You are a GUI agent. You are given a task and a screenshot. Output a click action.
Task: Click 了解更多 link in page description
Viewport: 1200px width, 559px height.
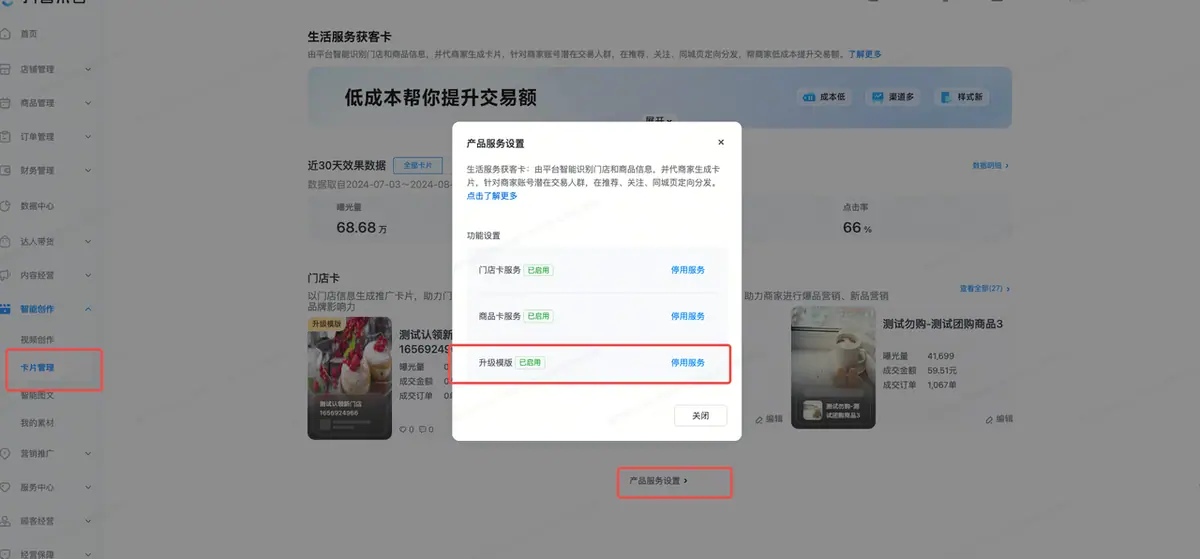[x=865, y=54]
